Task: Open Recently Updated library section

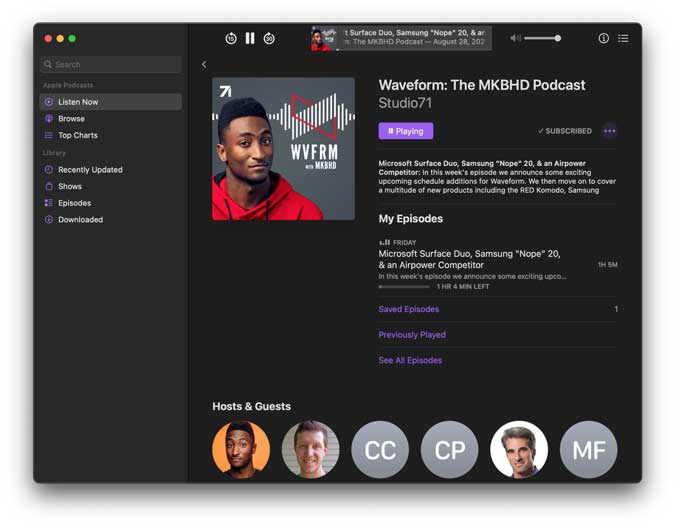Action: (111, 170)
